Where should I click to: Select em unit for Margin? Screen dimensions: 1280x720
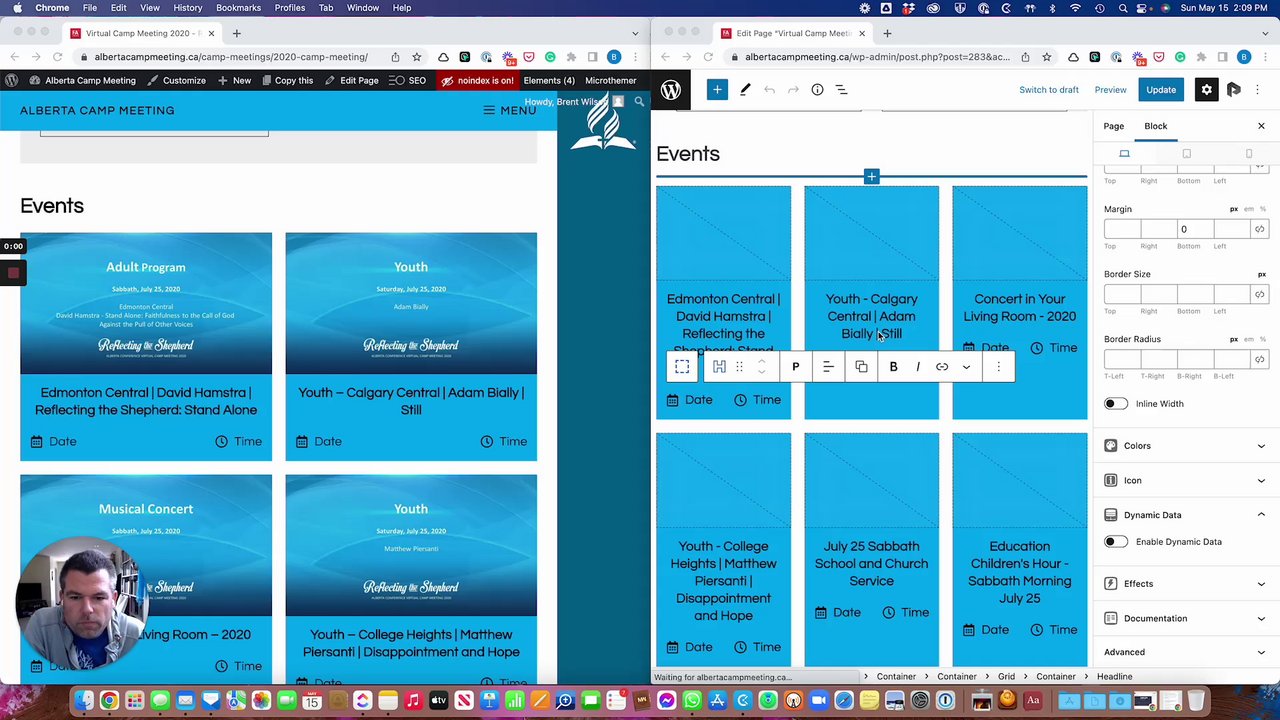point(1248,209)
